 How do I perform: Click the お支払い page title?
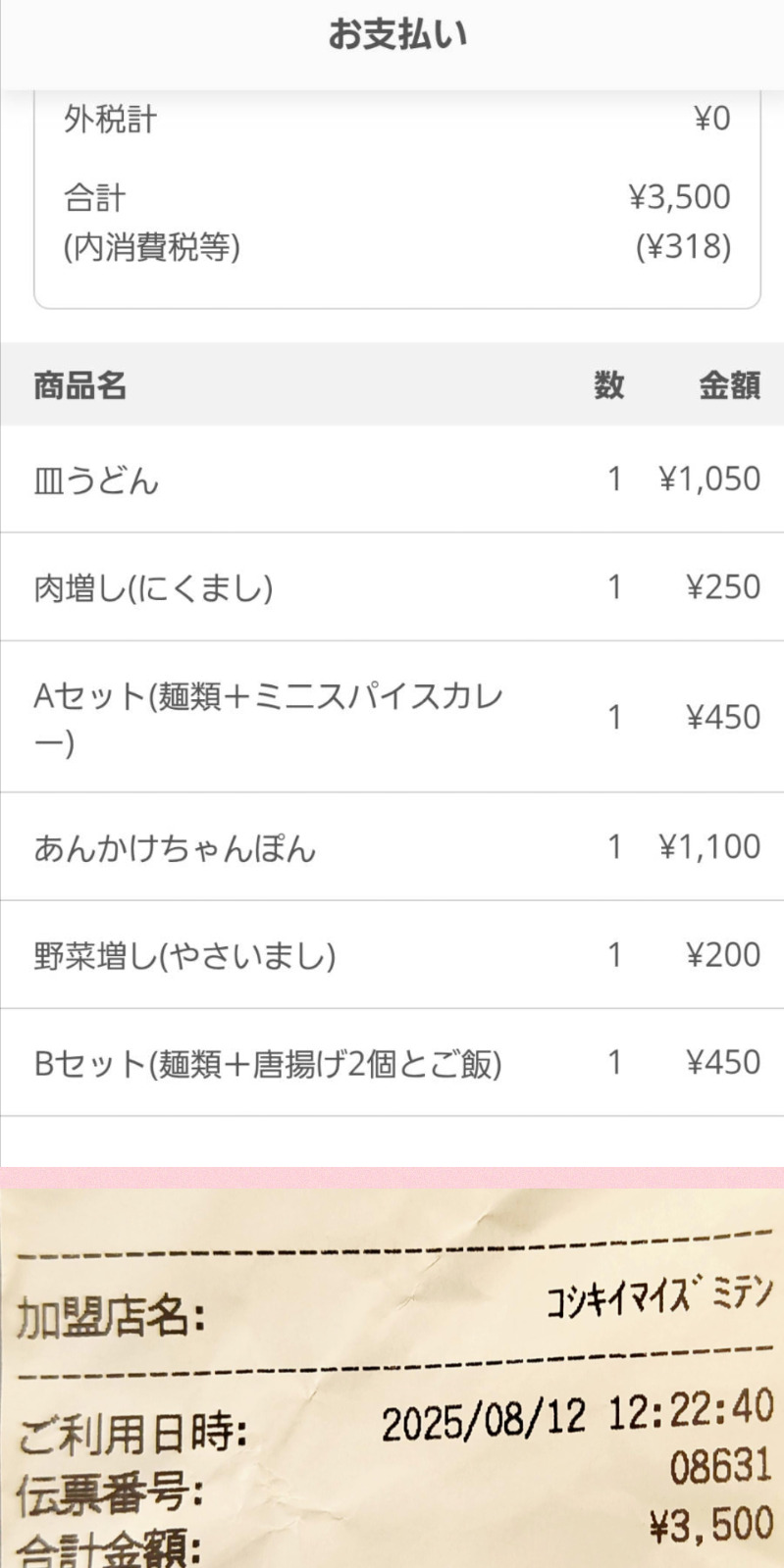(x=396, y=35)
